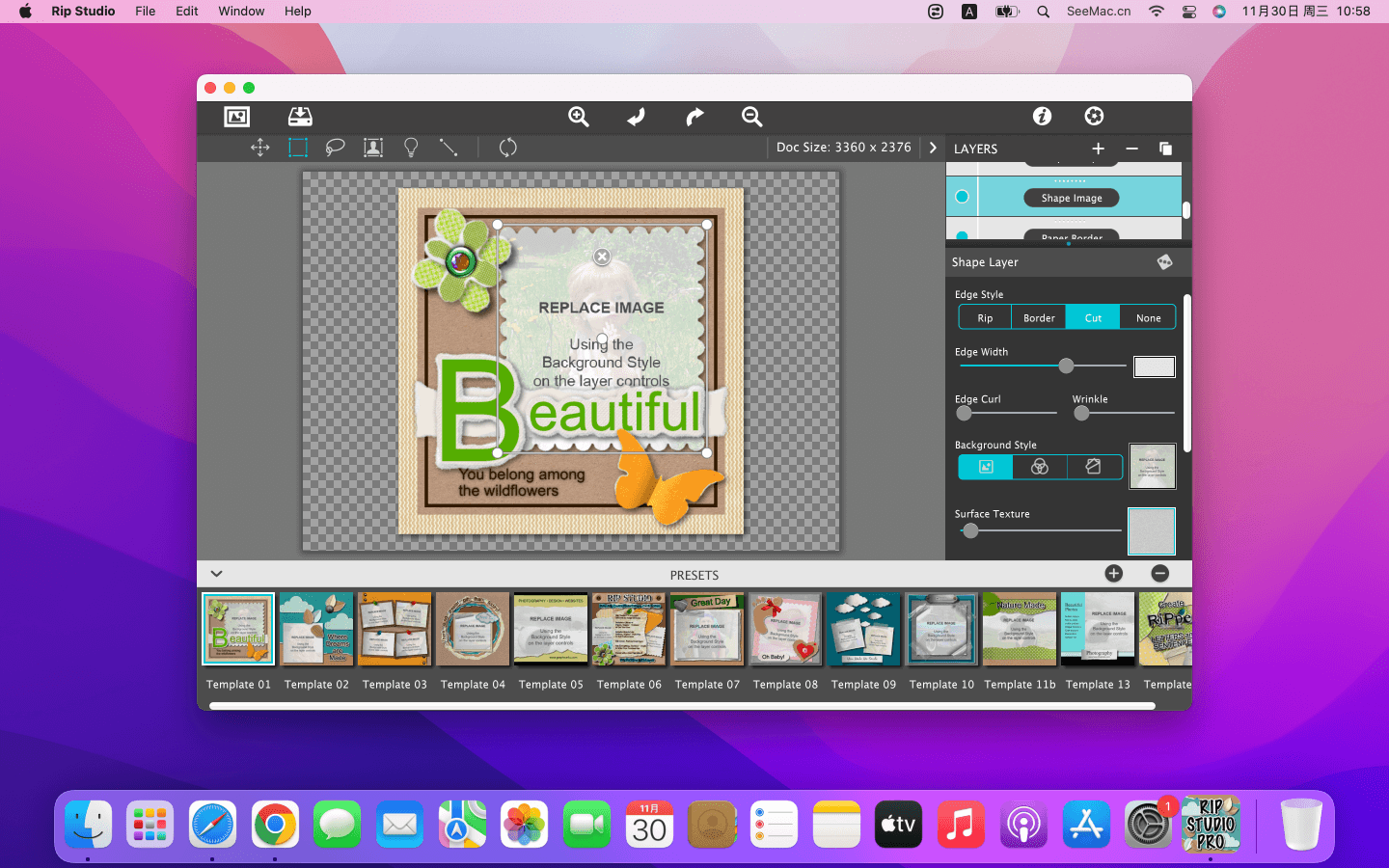Screen dimensions: 1389x868
Task: Expand the Doc Size arrow
Action: [933, 148]
